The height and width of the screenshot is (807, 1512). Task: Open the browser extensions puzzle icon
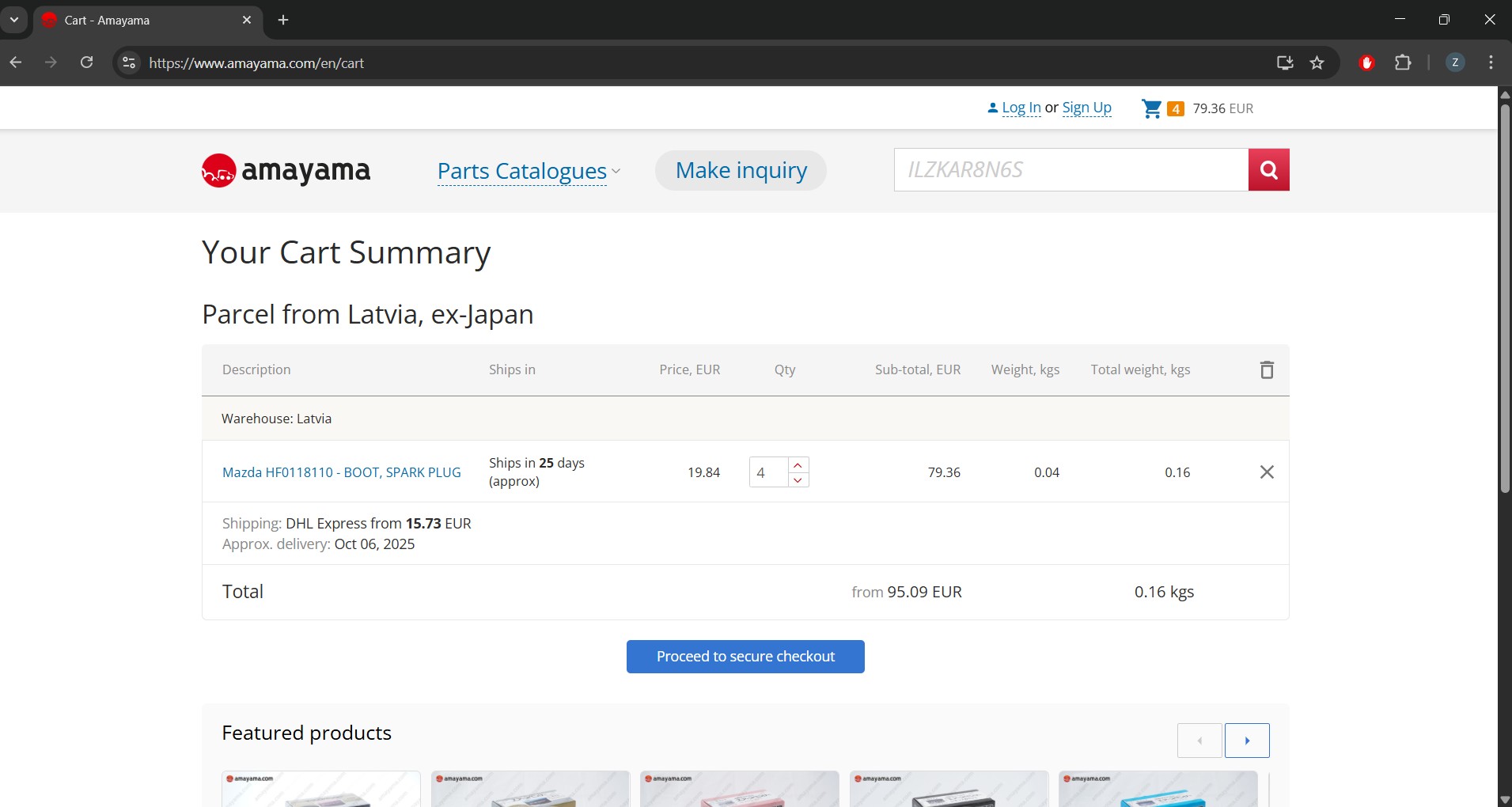[x=1403, y=63]
